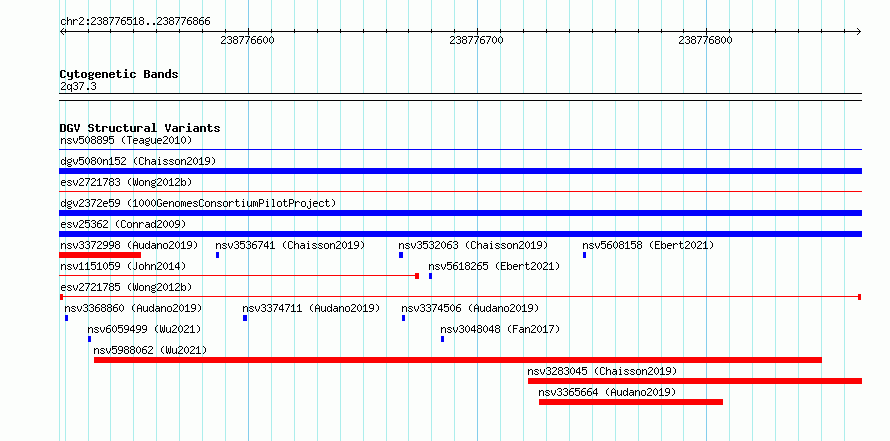The image size is (890, 441).
Task: Open nsv3536741 (Chaisson2019) label
Action: click(290, 245)
